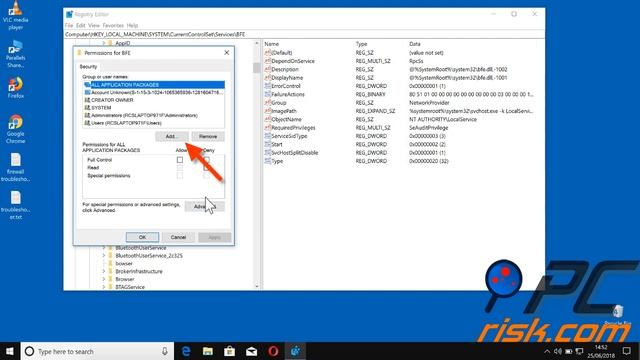Screen dimensions: 640x360
Task: Click the SvcHostSplitDisable value icon
Action: point(268,153)
